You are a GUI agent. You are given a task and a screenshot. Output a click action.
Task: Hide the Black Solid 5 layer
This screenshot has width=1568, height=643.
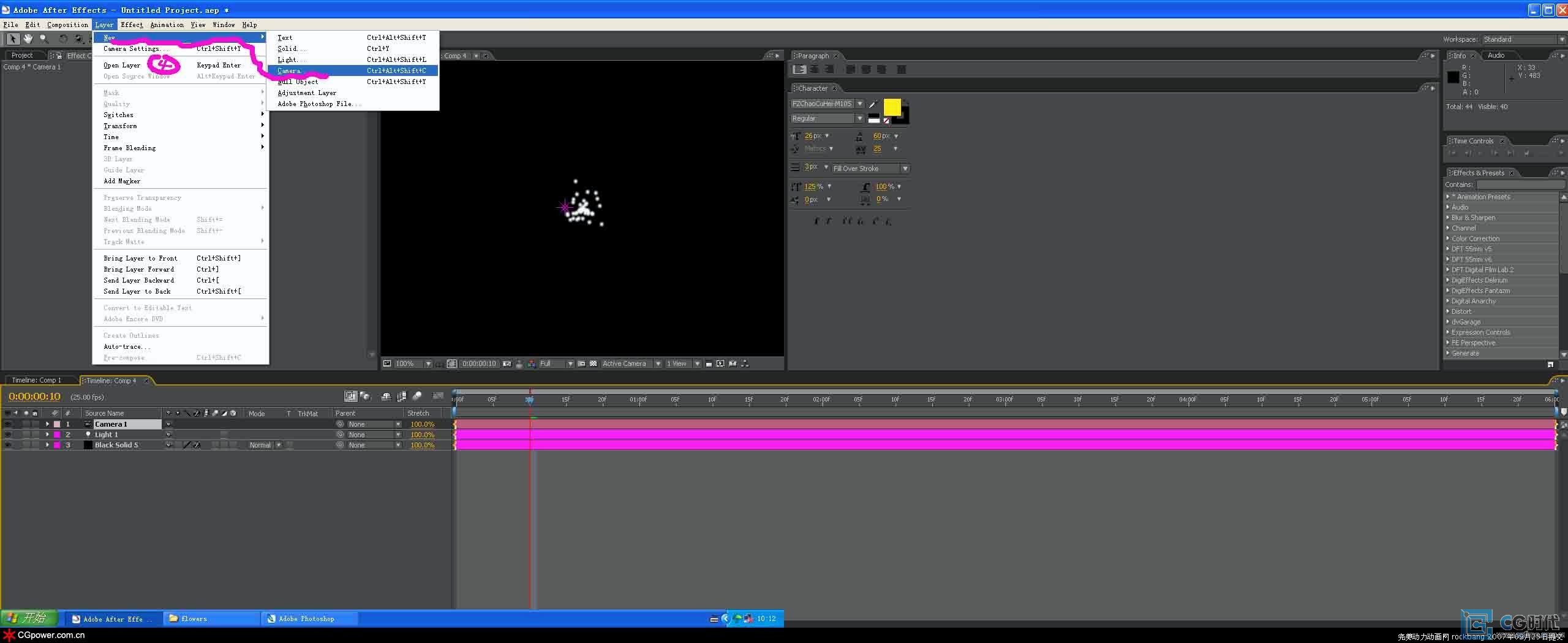(8, 445)
